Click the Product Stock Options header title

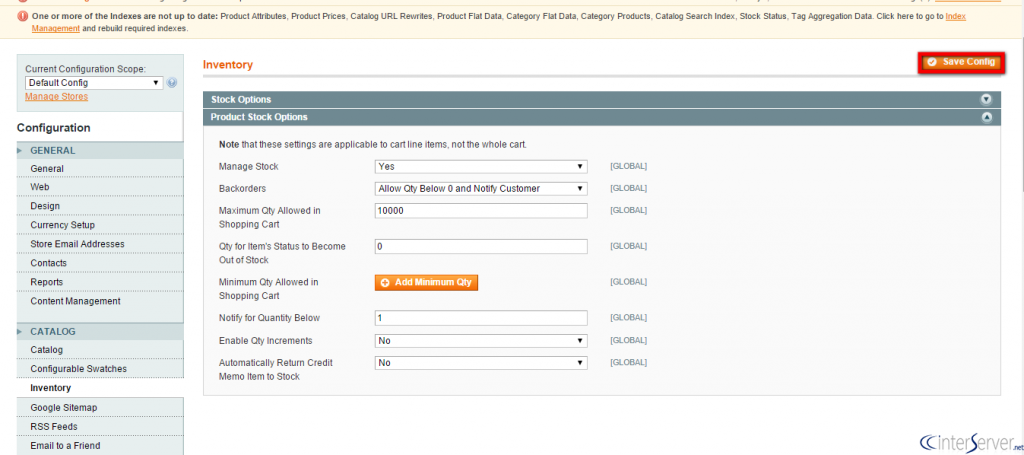click(259, 118)
